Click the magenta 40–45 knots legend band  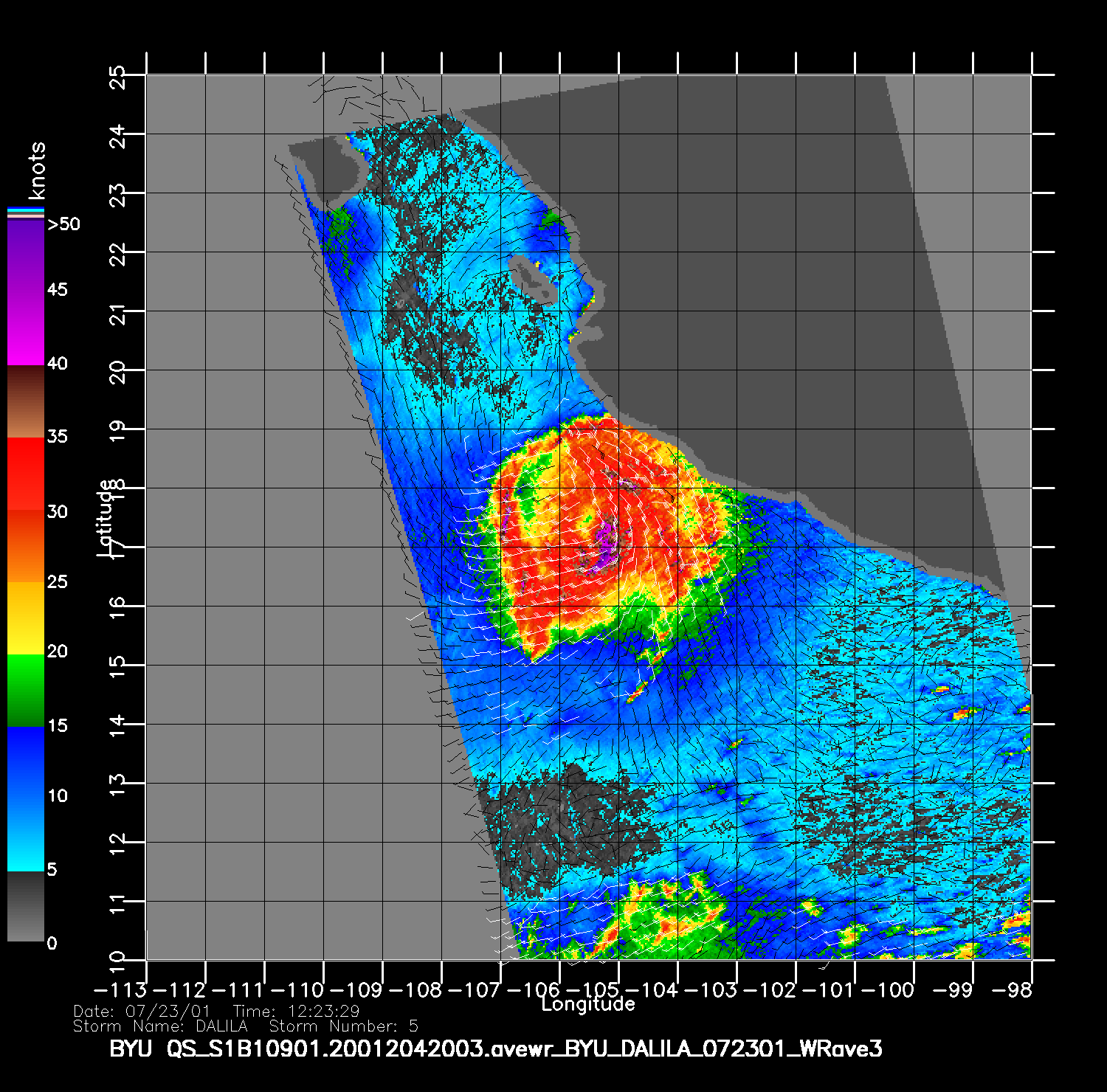[26, 328]
